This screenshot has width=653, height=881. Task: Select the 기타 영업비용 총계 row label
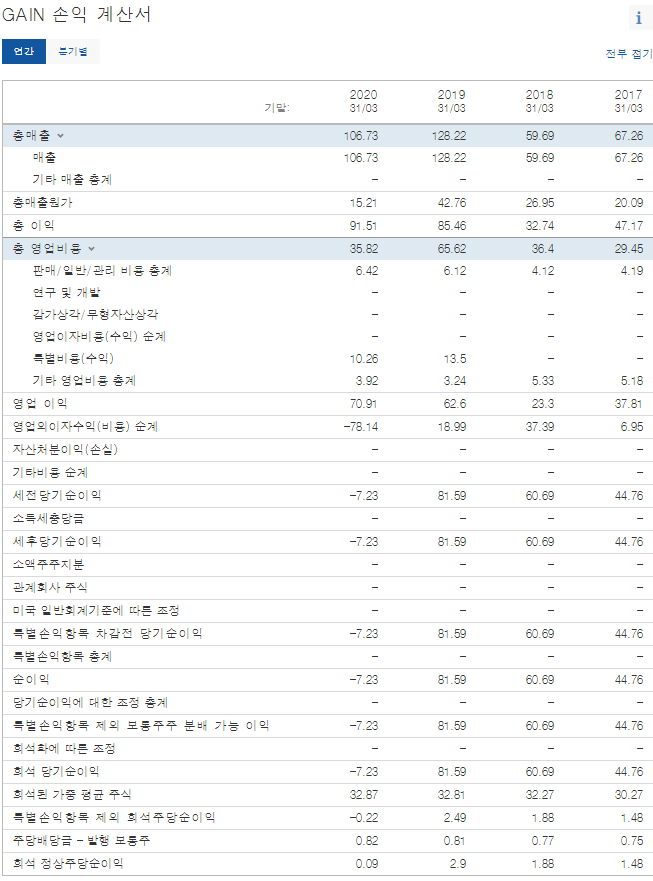point(84,380)
